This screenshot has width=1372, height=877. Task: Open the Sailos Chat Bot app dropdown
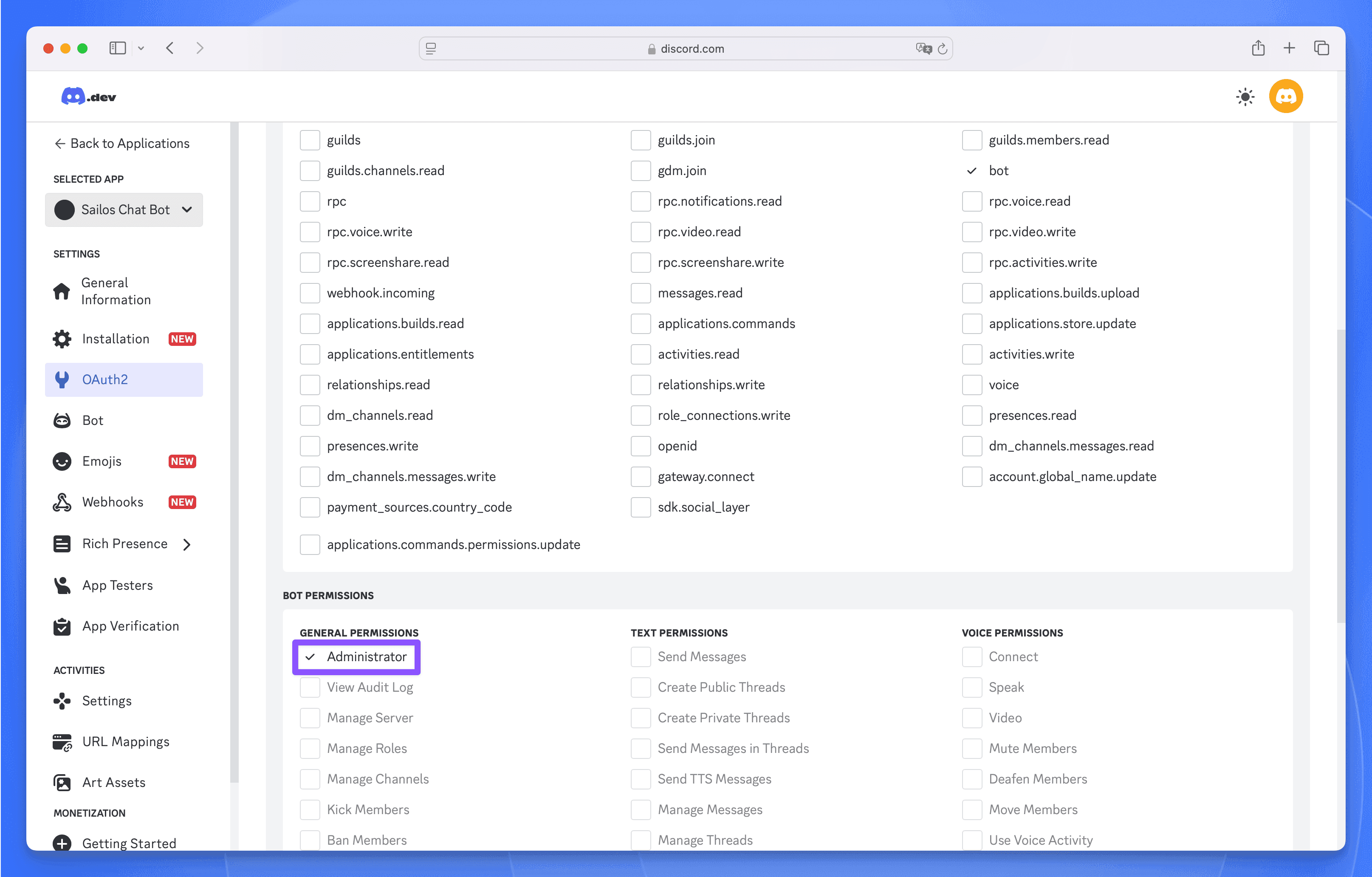coord(124,210)
